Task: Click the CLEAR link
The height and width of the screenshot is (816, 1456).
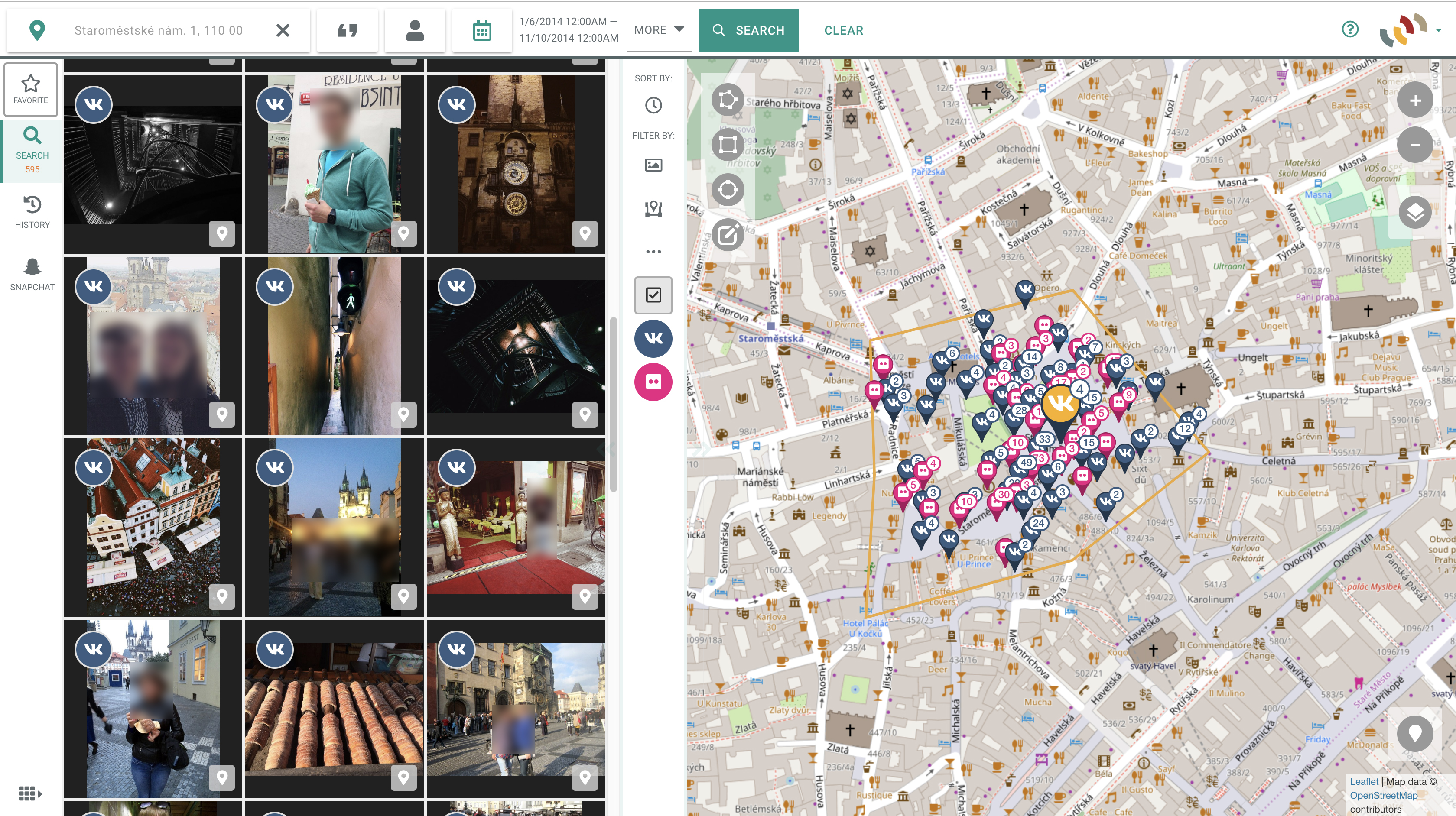Action: click(843, 30)
